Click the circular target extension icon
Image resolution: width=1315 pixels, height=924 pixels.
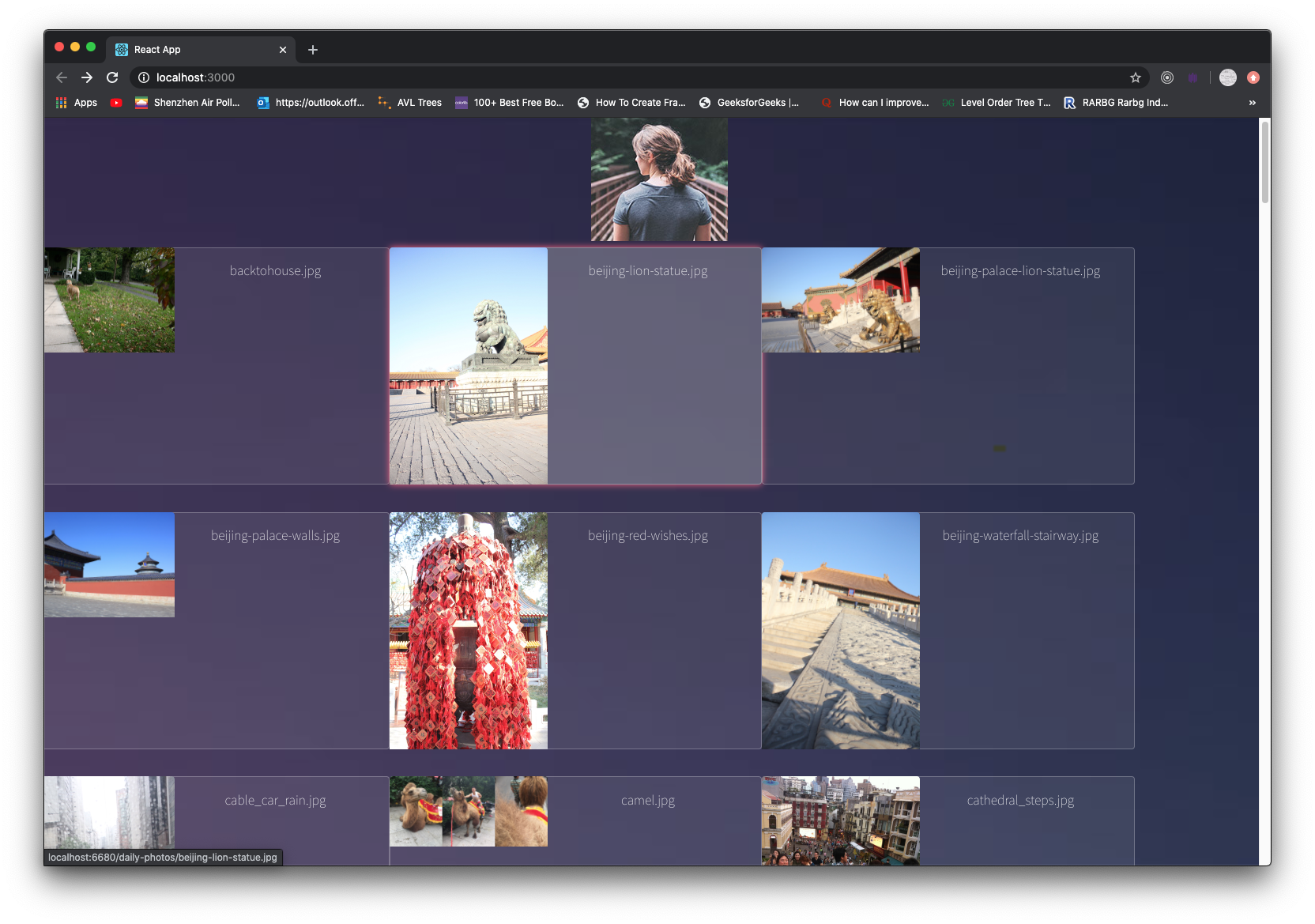click(x=1167, y=77)
